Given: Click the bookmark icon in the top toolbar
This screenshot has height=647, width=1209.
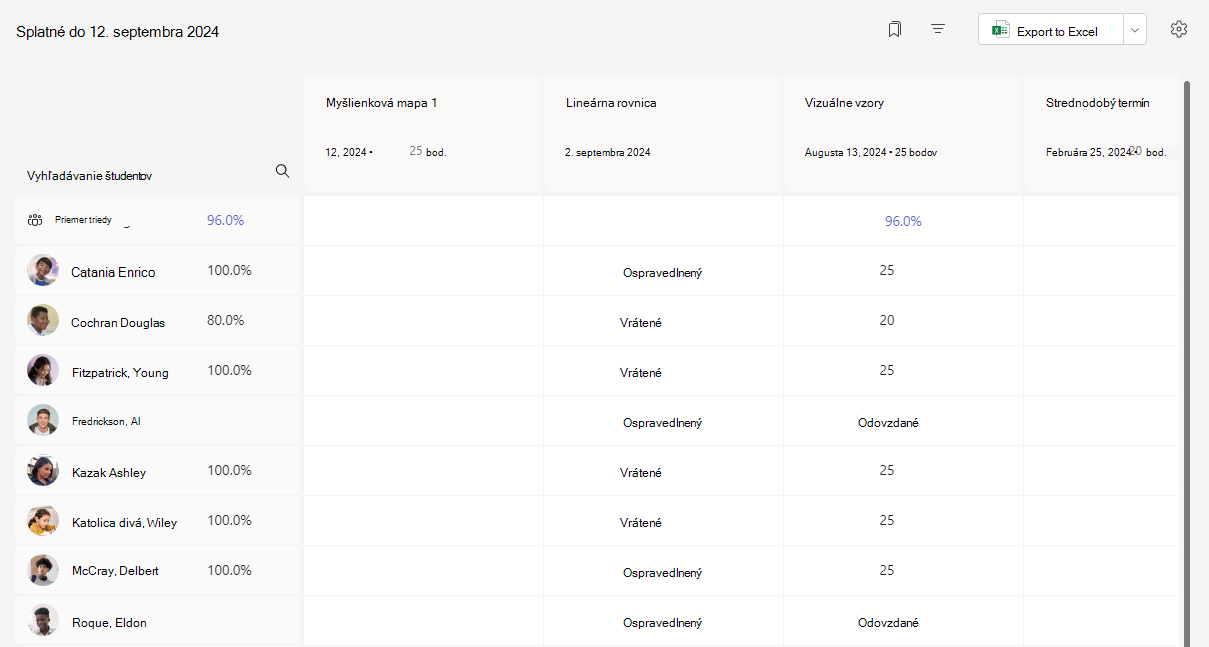Looking at the screenshot, I should 894,30.
